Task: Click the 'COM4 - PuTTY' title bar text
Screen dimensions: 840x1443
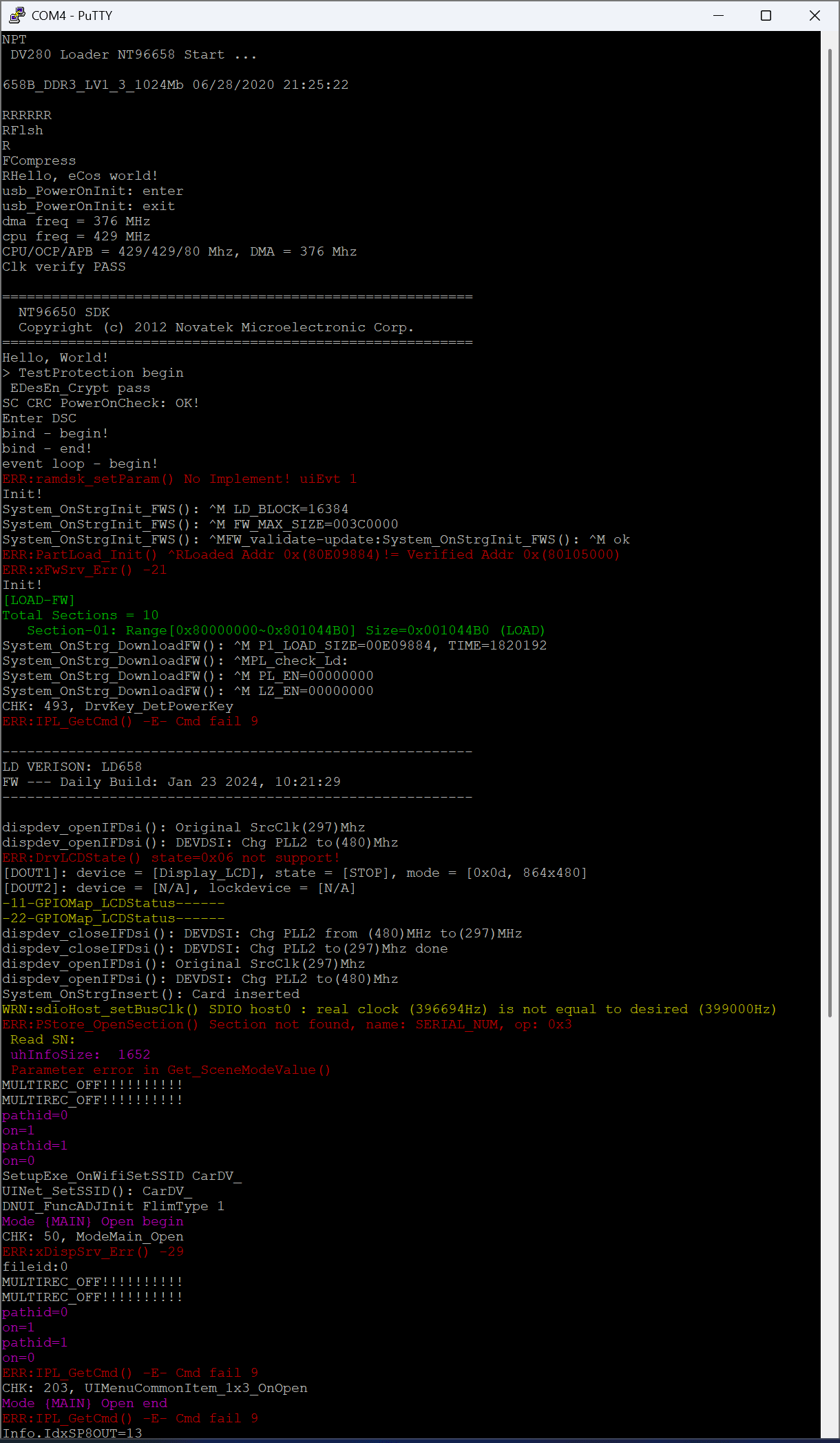Action: 72,15
